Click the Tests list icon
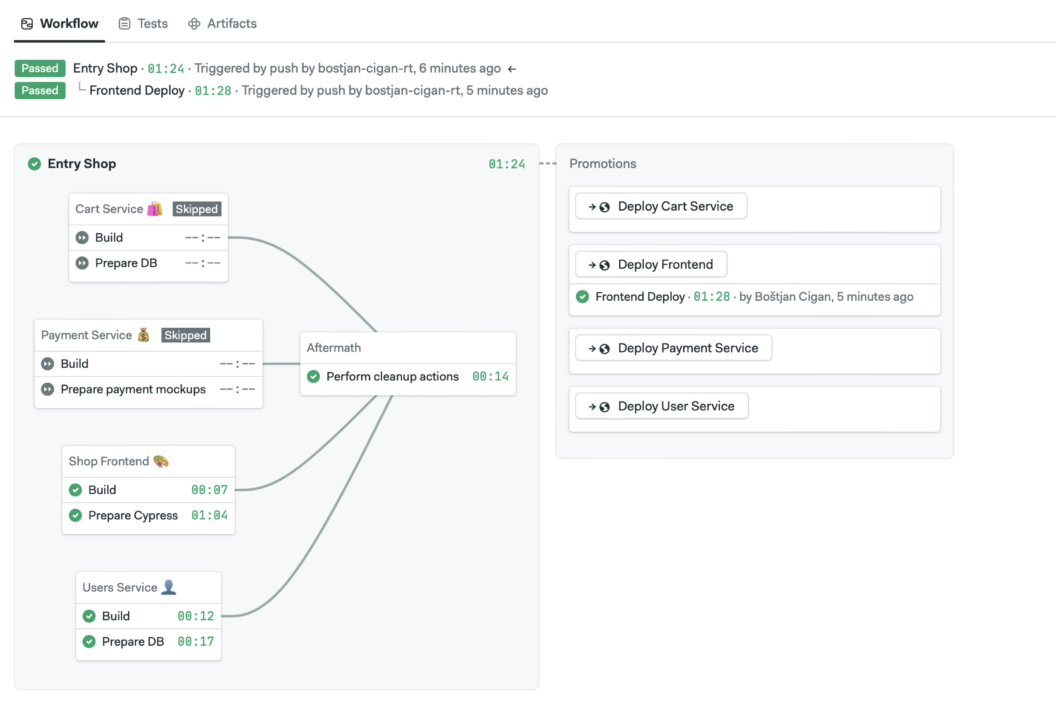1056x703 pixels. point(126,23)
